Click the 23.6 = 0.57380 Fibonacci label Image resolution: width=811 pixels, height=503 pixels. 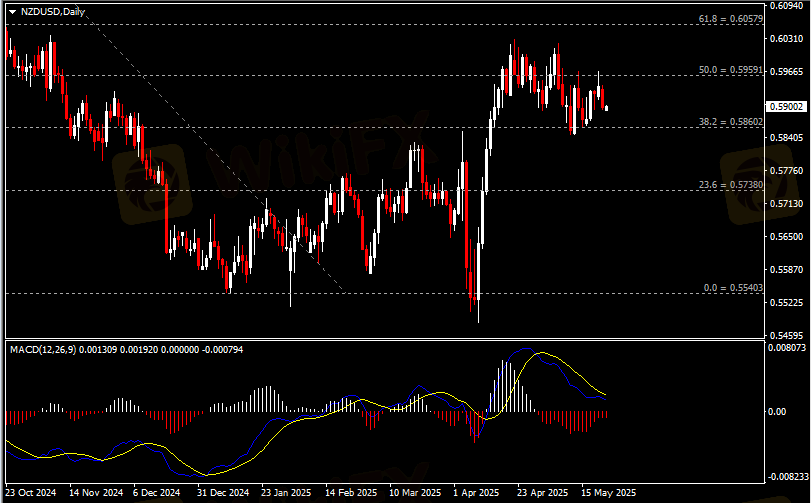[x=730, y=185]
